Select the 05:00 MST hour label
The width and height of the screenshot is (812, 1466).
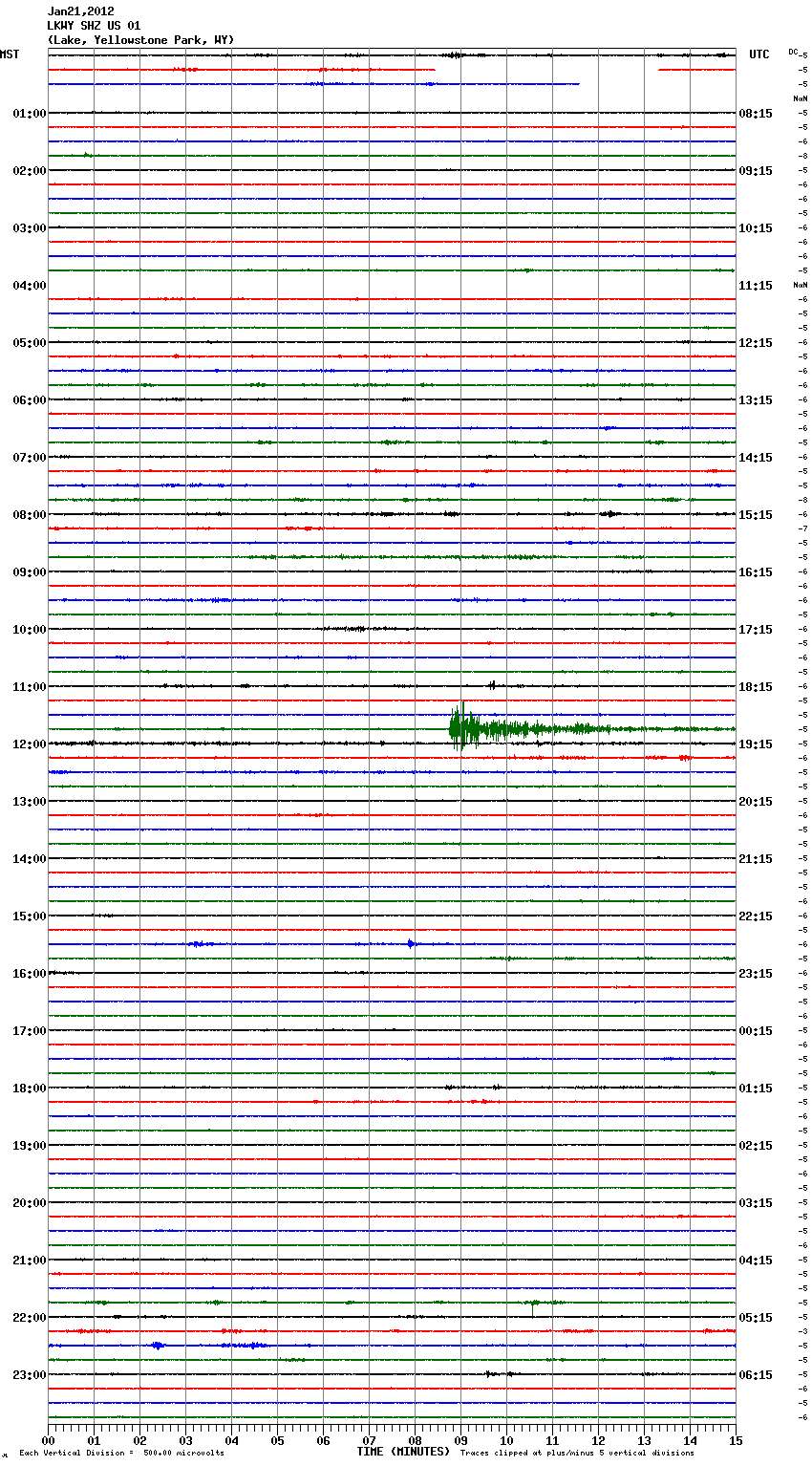29,343
